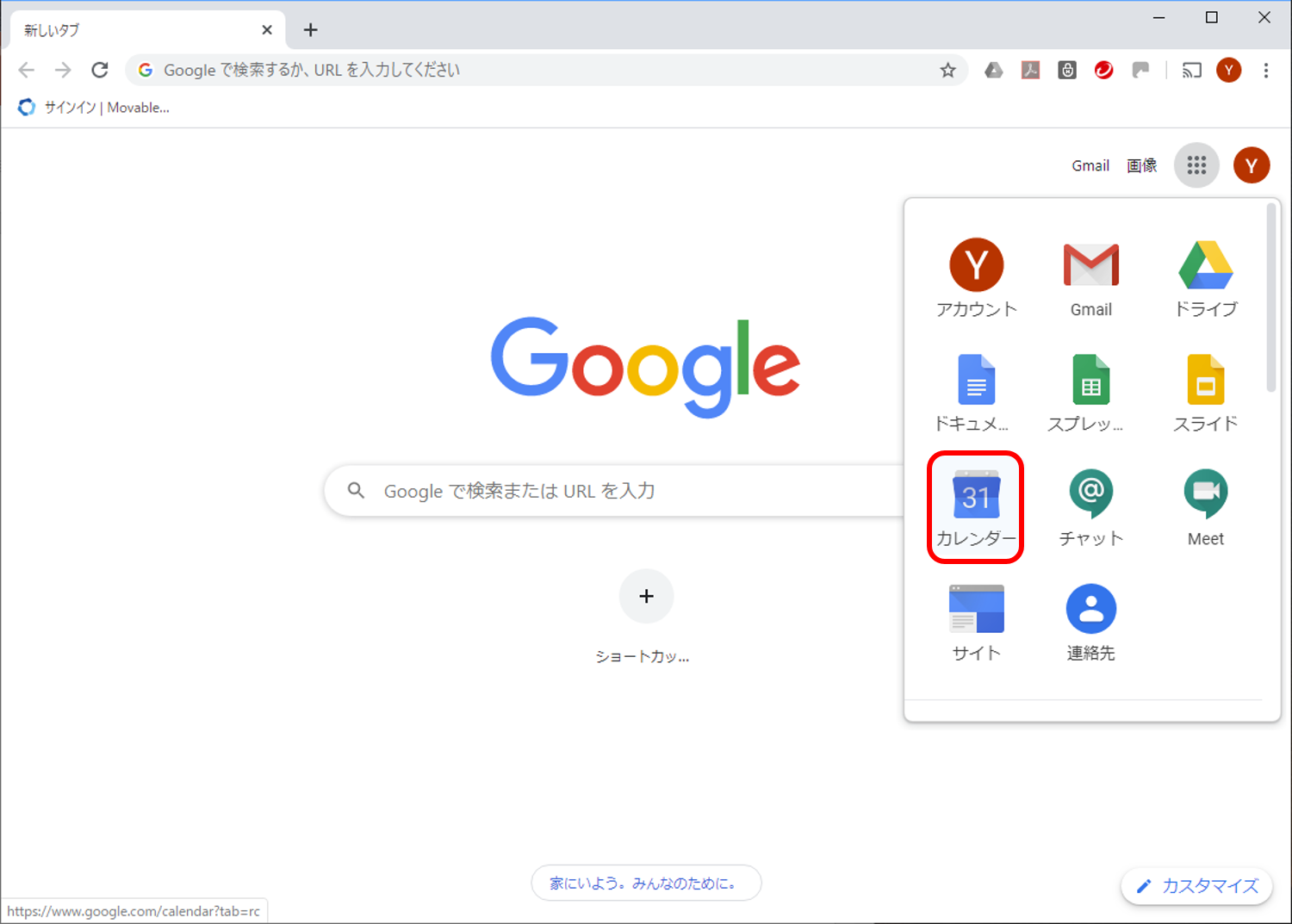Open the サインイン | Movable bookmark

click(94, 108)
